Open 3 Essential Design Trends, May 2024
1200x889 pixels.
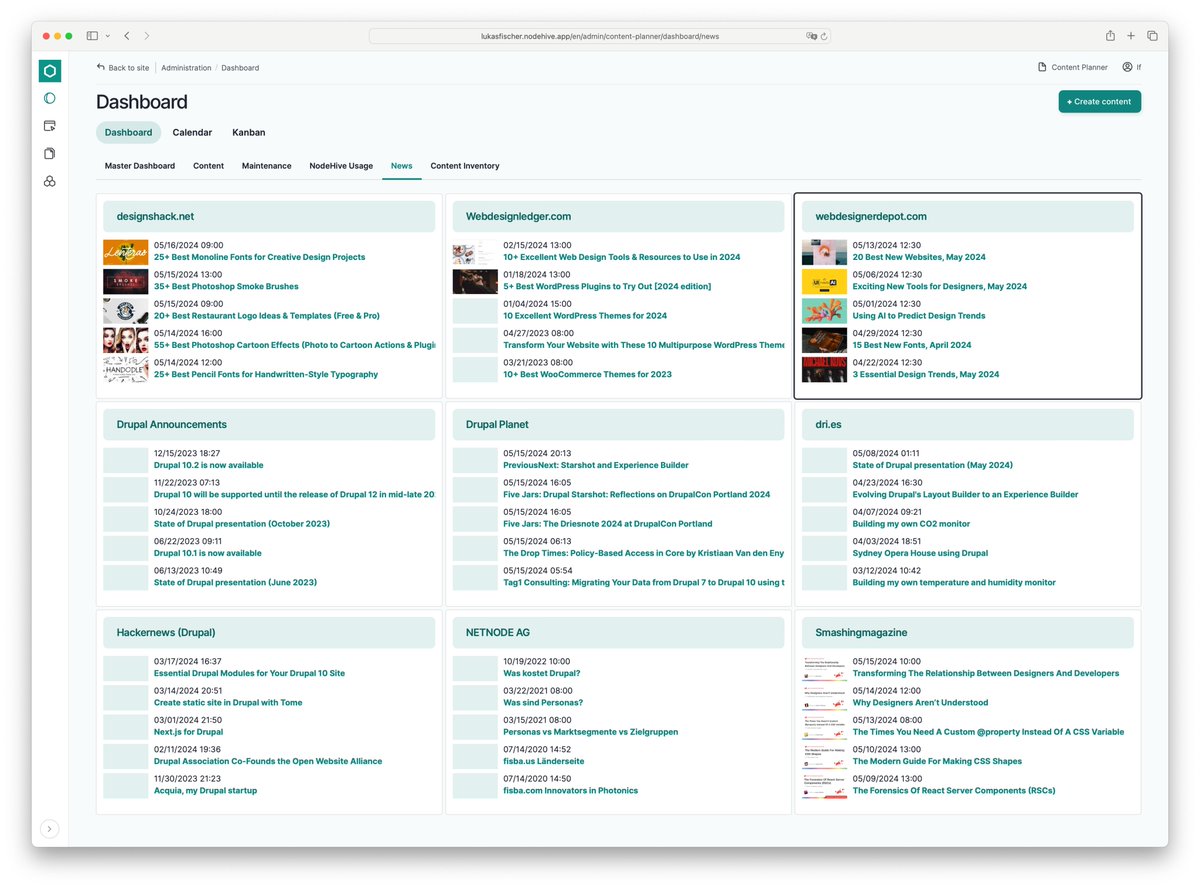[926, 374]
